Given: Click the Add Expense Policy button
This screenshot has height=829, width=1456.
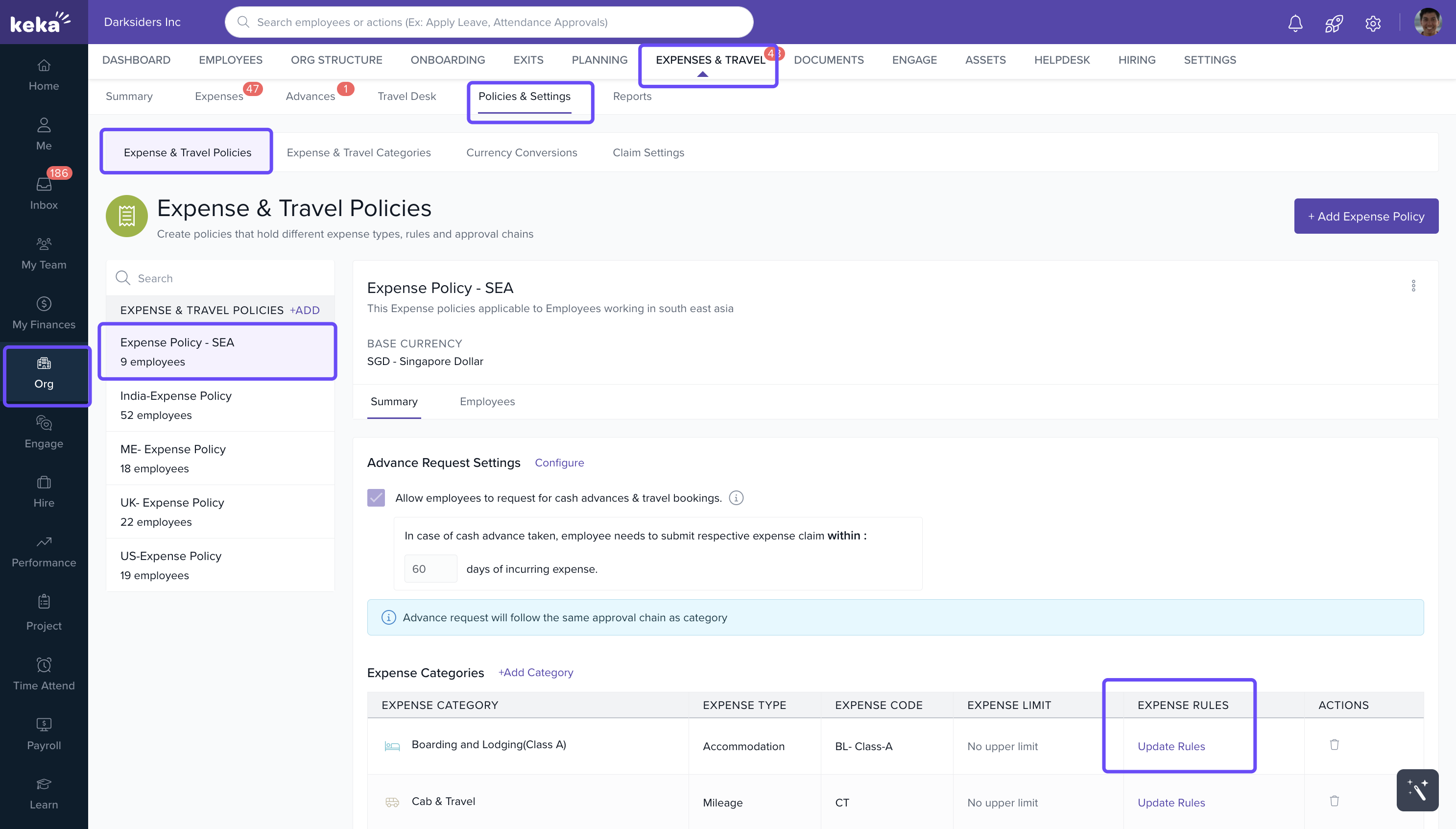Looking at the screenshot, I should tap(1365, 217).
